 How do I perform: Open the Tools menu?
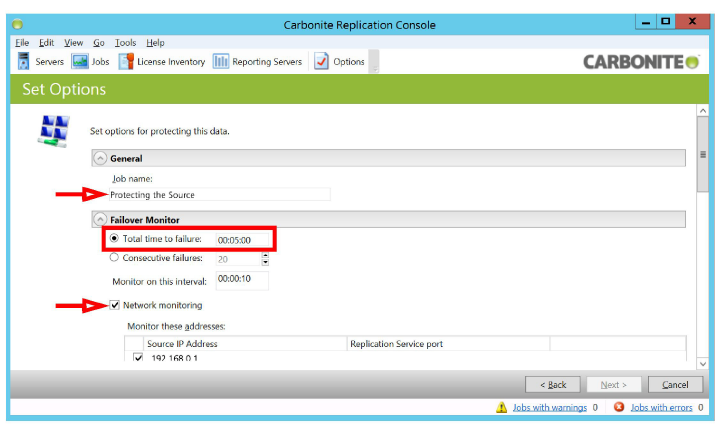tap(125, 43)
